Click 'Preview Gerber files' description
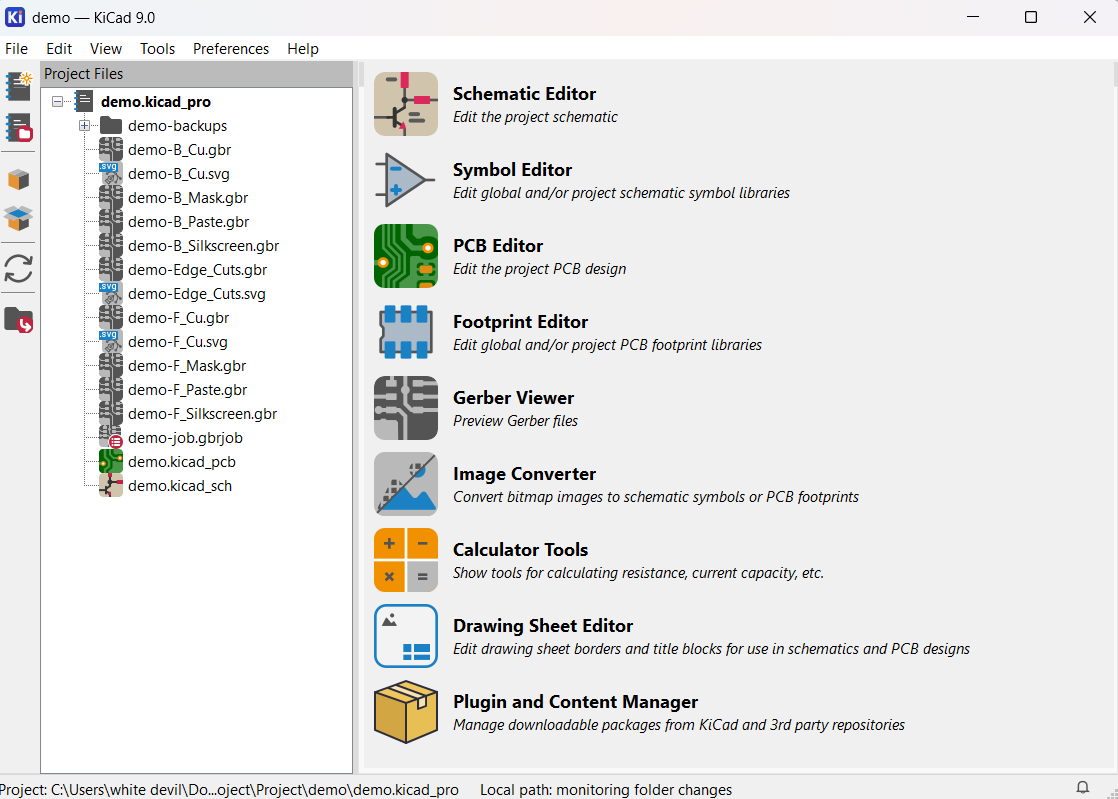 (516, 421)
